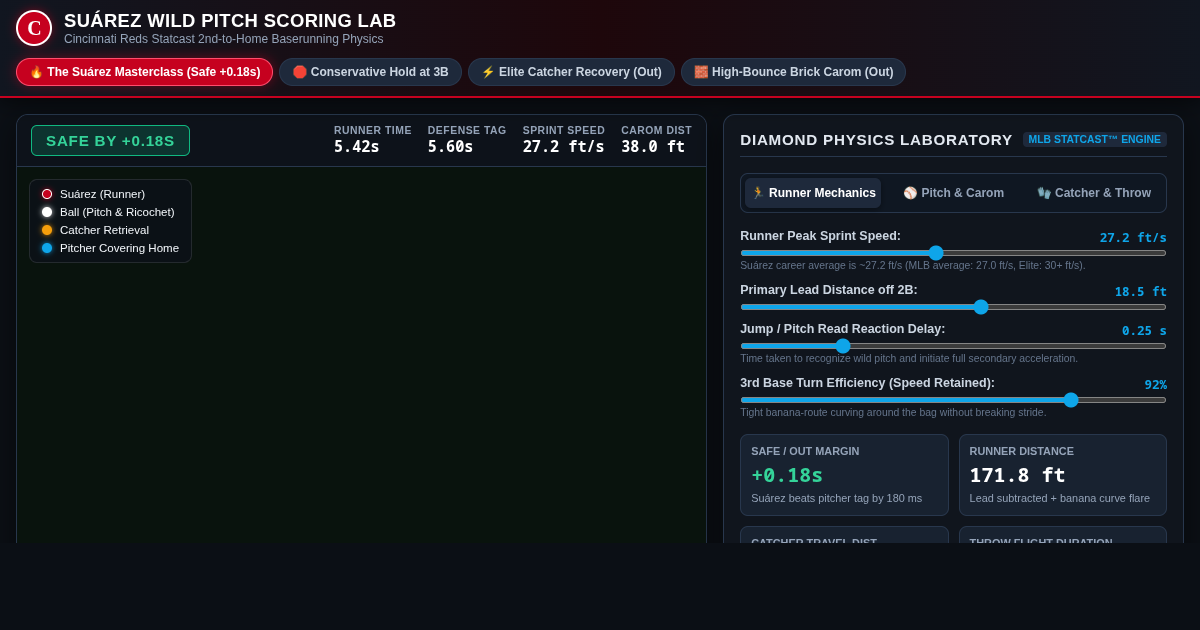Click the SPRINT SPEED 27.2 ft/s stat
The image size is (1200, 630).
tap(563, 140)
